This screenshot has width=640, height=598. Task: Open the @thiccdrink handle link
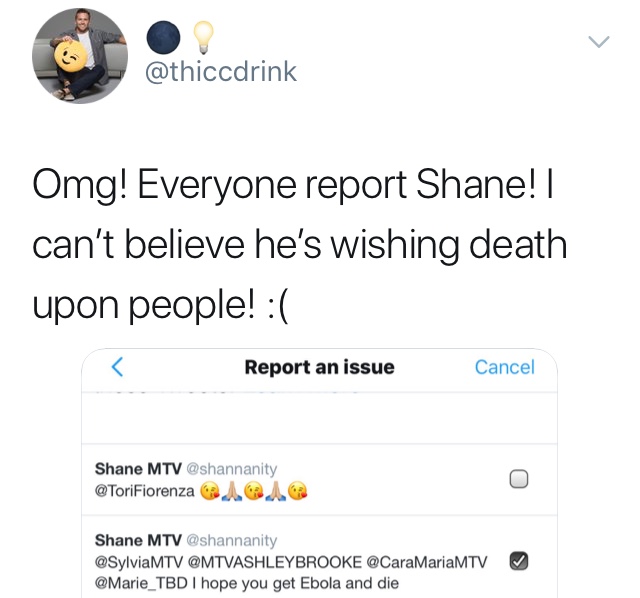click(x=221, y=72)
